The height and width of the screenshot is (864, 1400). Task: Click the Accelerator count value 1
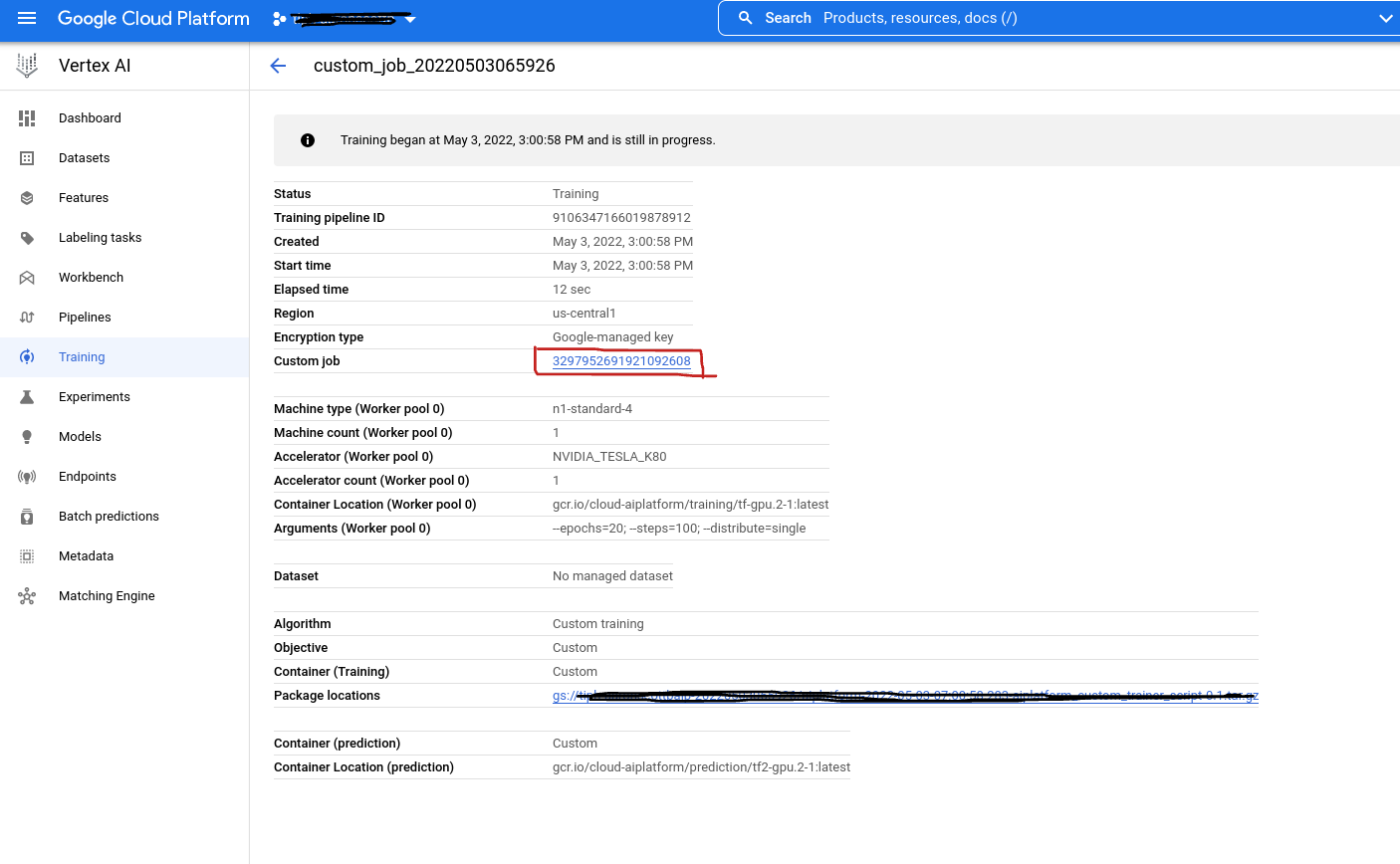pyautogui.click(x=556, y=481)
